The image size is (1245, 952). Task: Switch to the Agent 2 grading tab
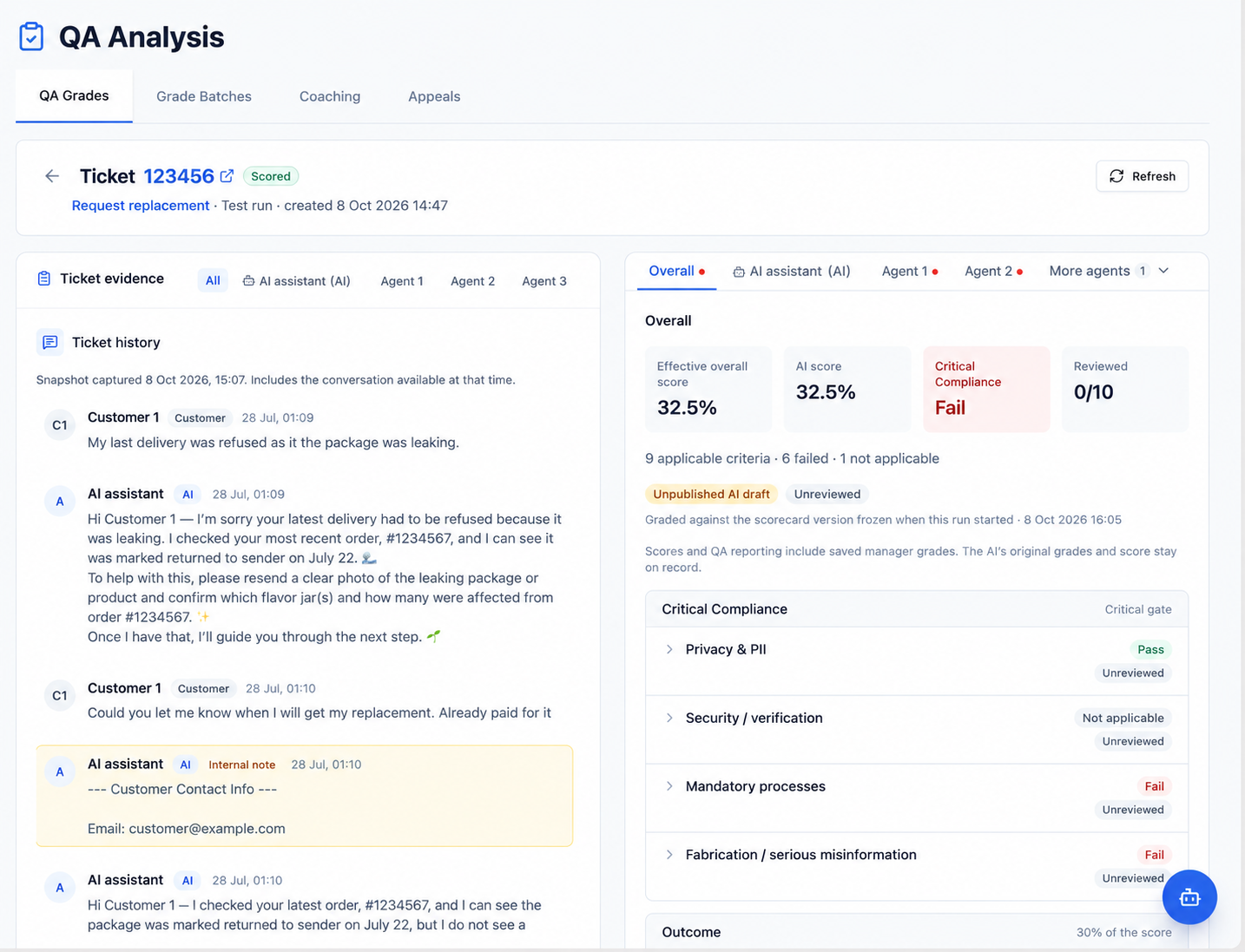(x=993, y=272)
